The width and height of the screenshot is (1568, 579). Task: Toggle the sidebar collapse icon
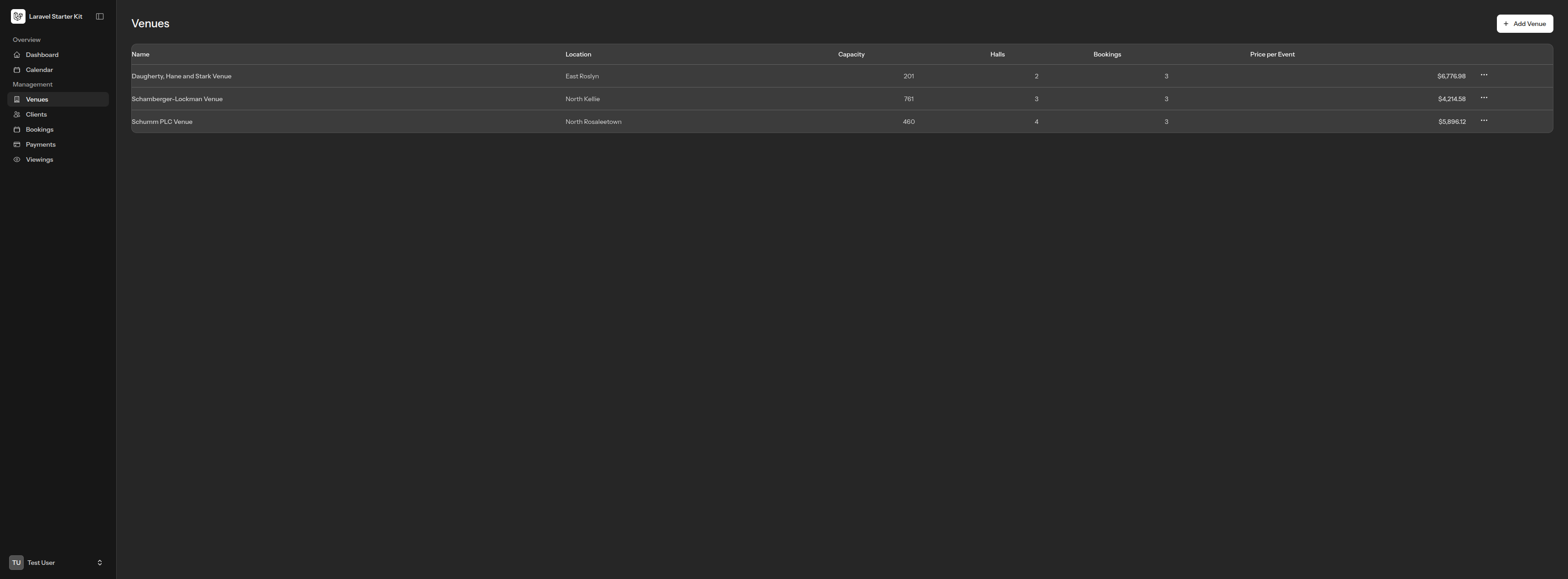100,16
